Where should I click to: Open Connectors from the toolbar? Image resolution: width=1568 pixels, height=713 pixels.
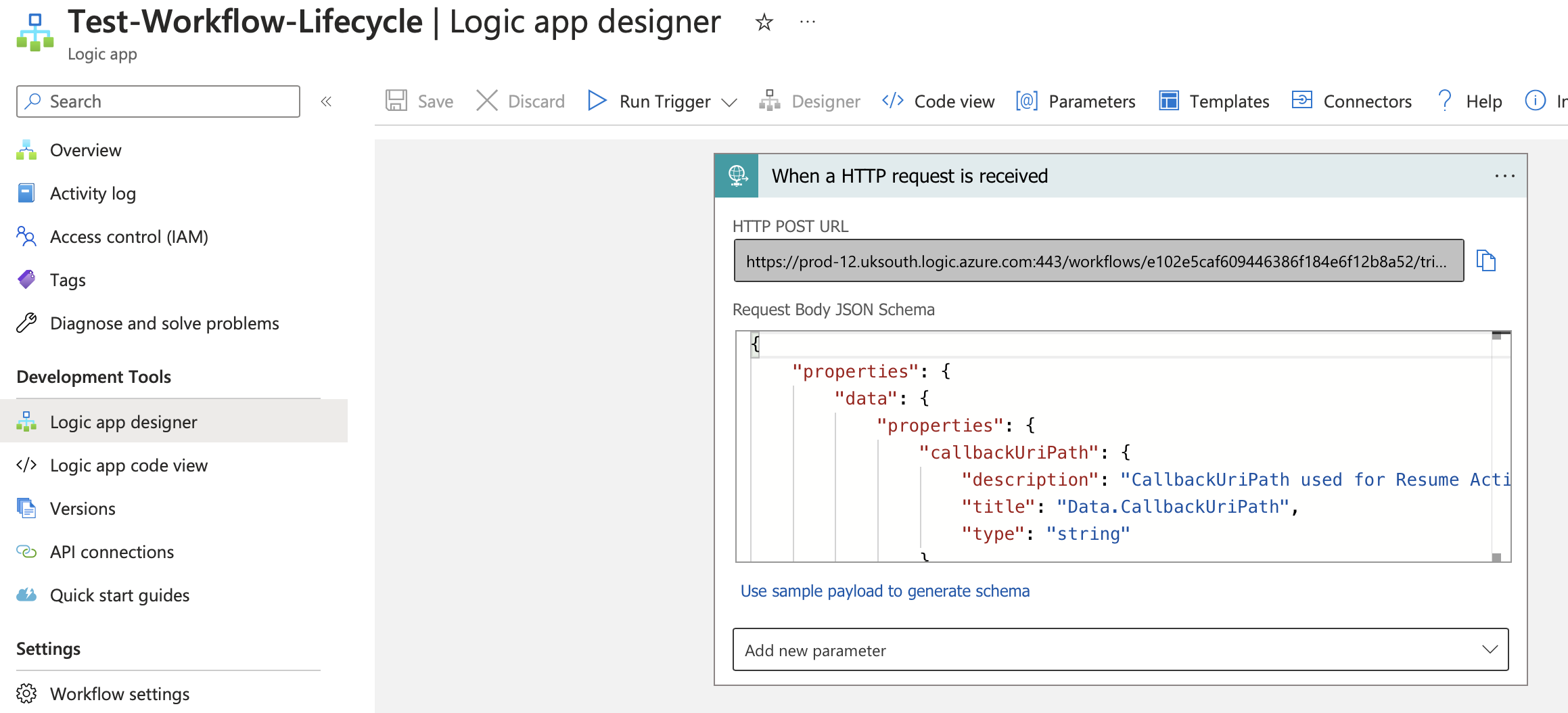(1352, 101)
